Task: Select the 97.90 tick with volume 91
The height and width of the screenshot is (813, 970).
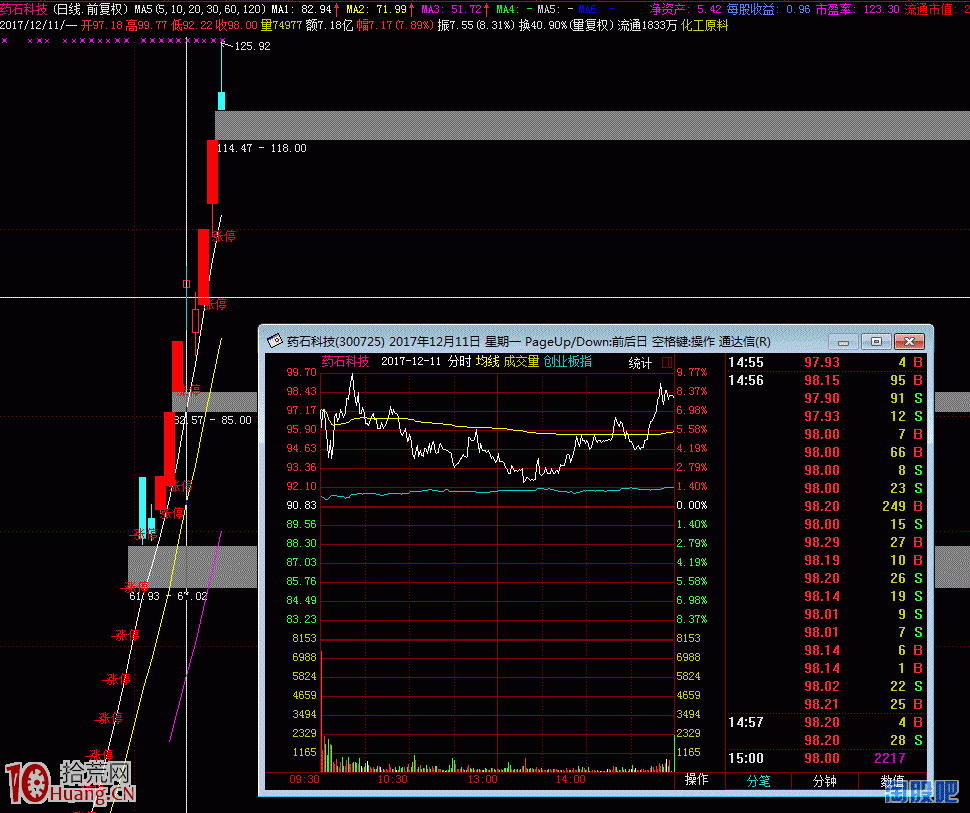Action: [x=826, y=398]
